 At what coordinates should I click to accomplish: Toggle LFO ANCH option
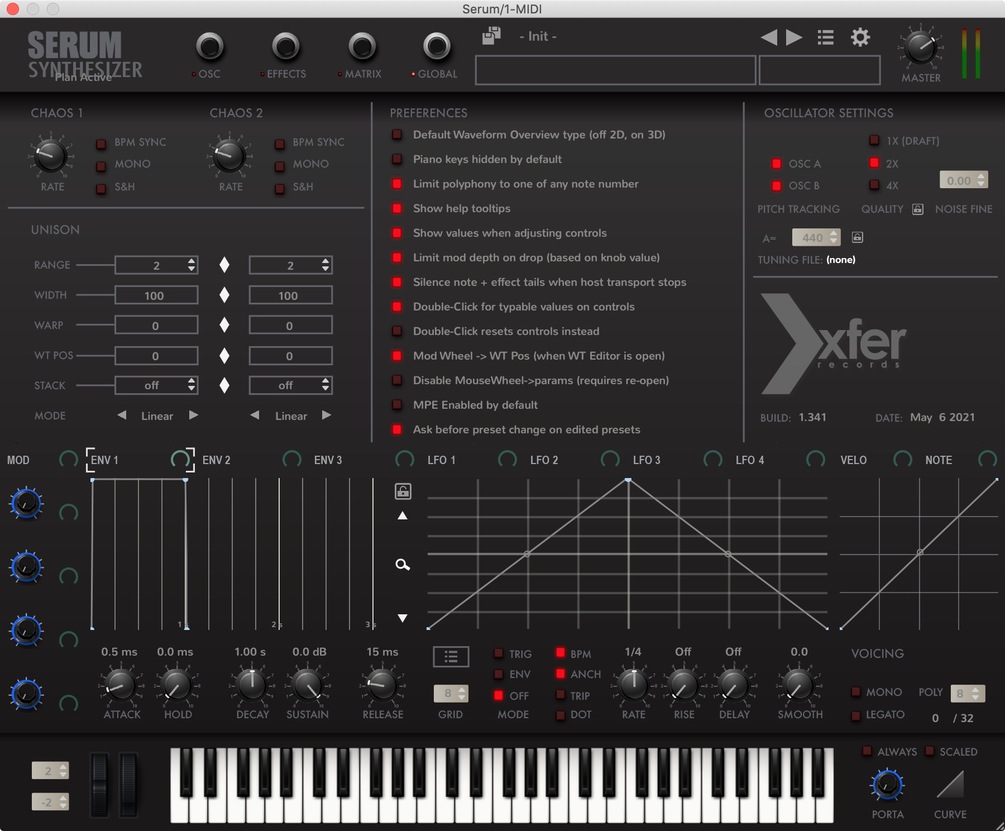tap(560, 674)
